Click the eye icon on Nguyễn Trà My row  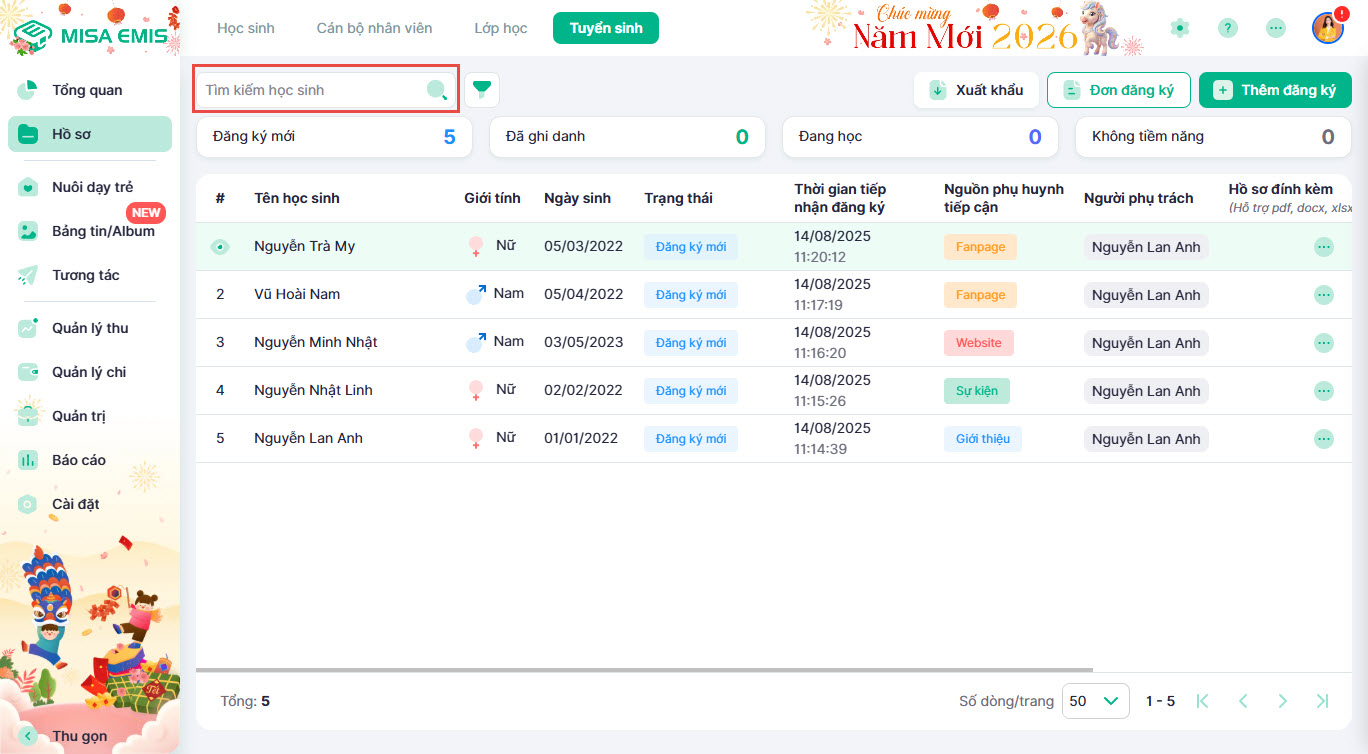pos(220,247)
